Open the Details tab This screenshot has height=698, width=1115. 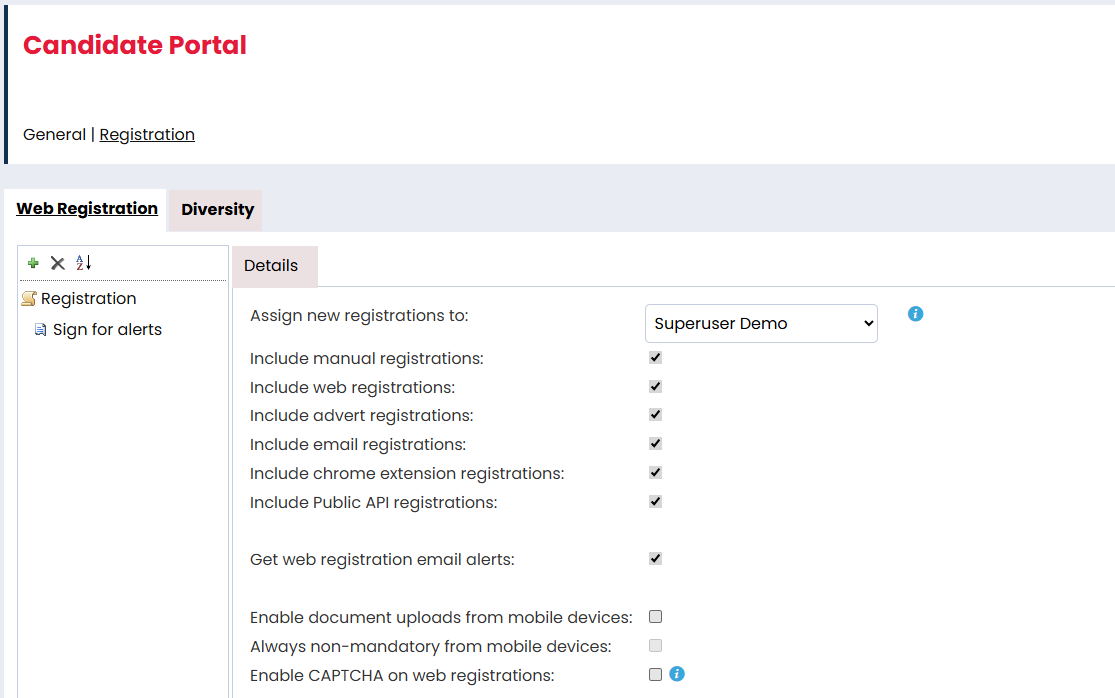coord(271,266)
